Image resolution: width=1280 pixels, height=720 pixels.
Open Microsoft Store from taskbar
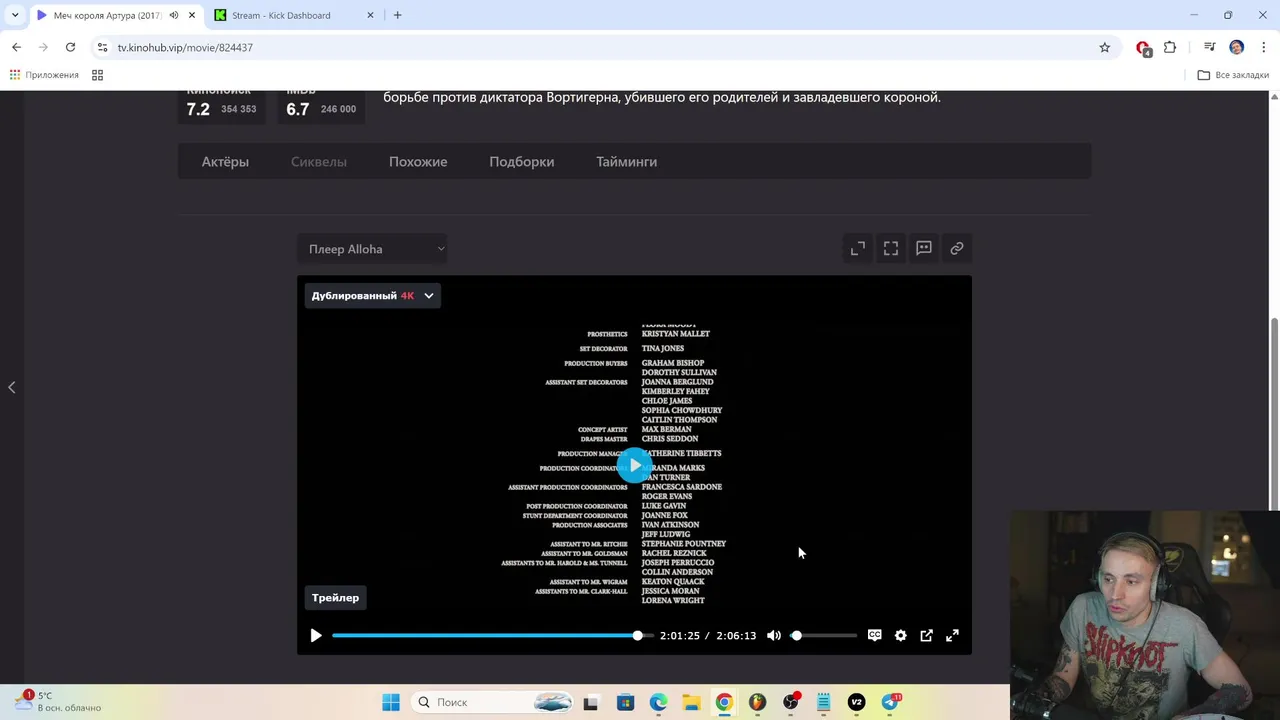click(625, 702)
